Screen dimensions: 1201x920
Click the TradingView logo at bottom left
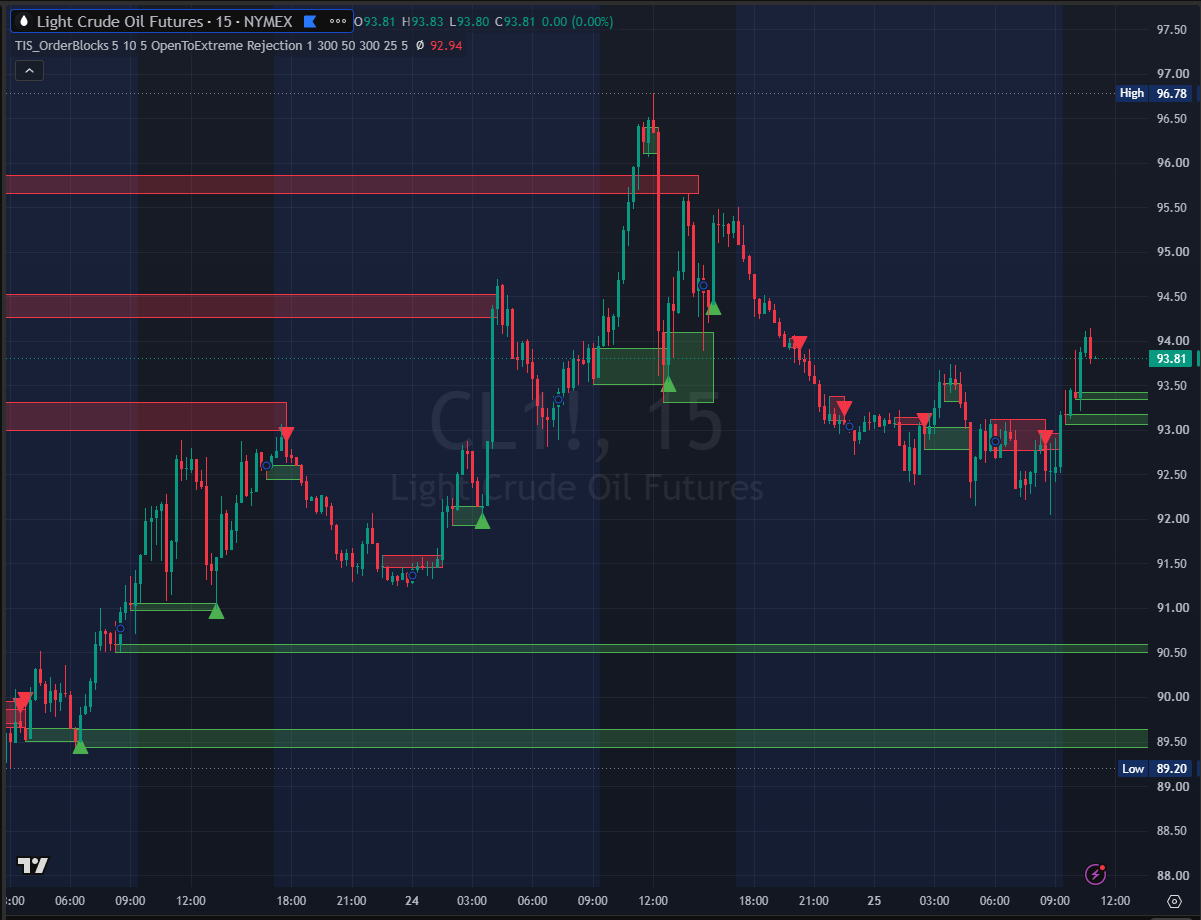click(33, 865)
